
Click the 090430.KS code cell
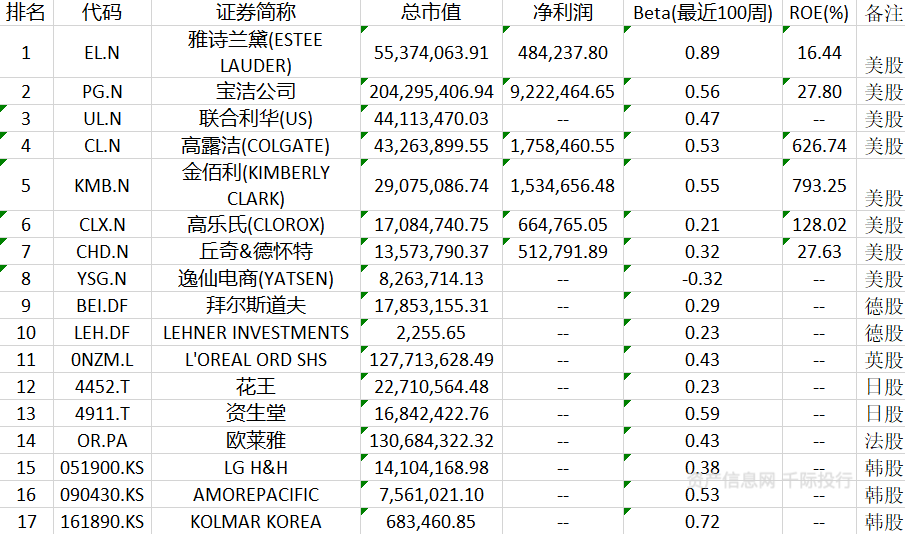(102, 495)
